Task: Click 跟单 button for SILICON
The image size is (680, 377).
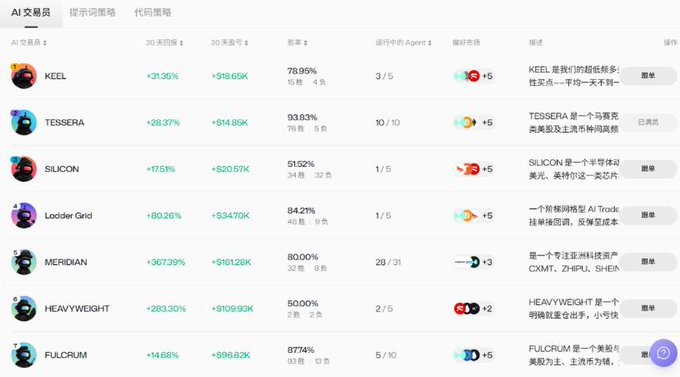Action: [x=648, y=168]
